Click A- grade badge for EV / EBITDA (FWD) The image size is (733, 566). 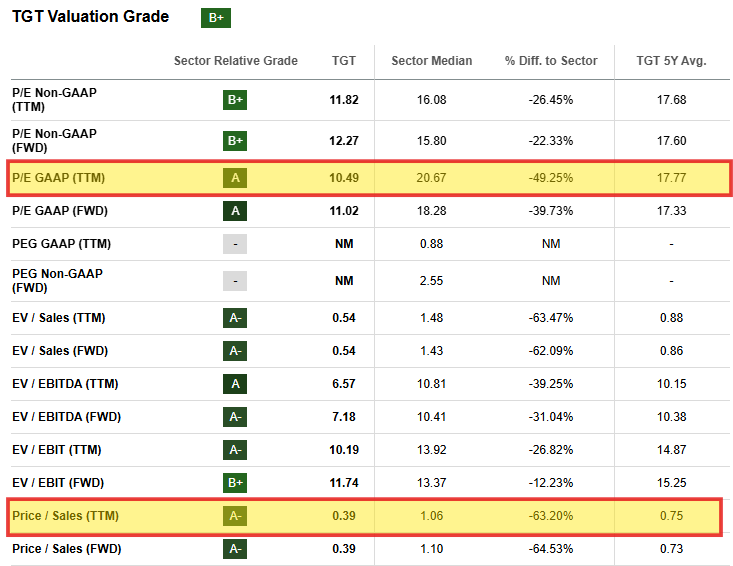pyautogui.click(x=235, y=417)
